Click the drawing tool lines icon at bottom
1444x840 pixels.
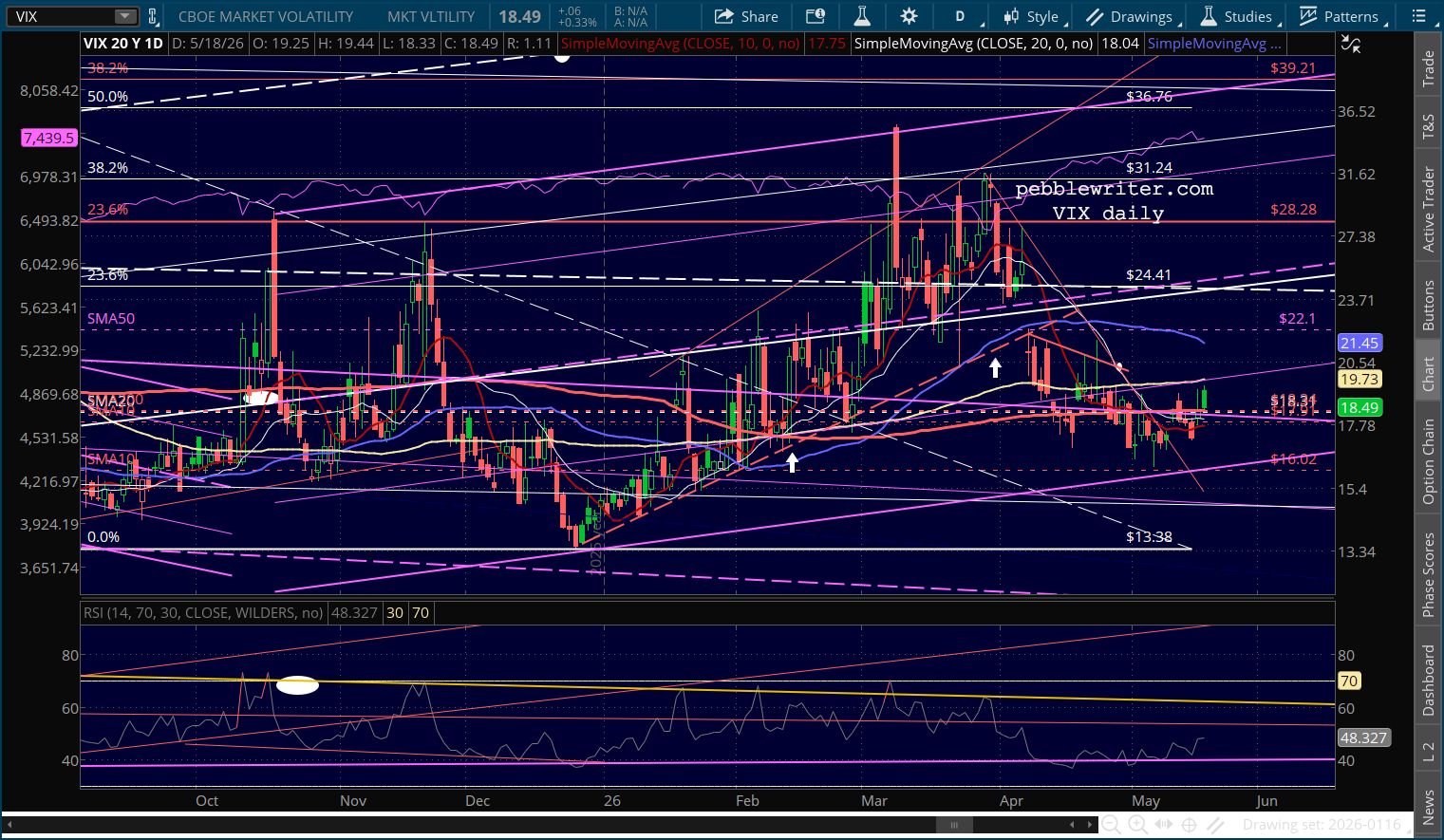[x=1215, y=825]
